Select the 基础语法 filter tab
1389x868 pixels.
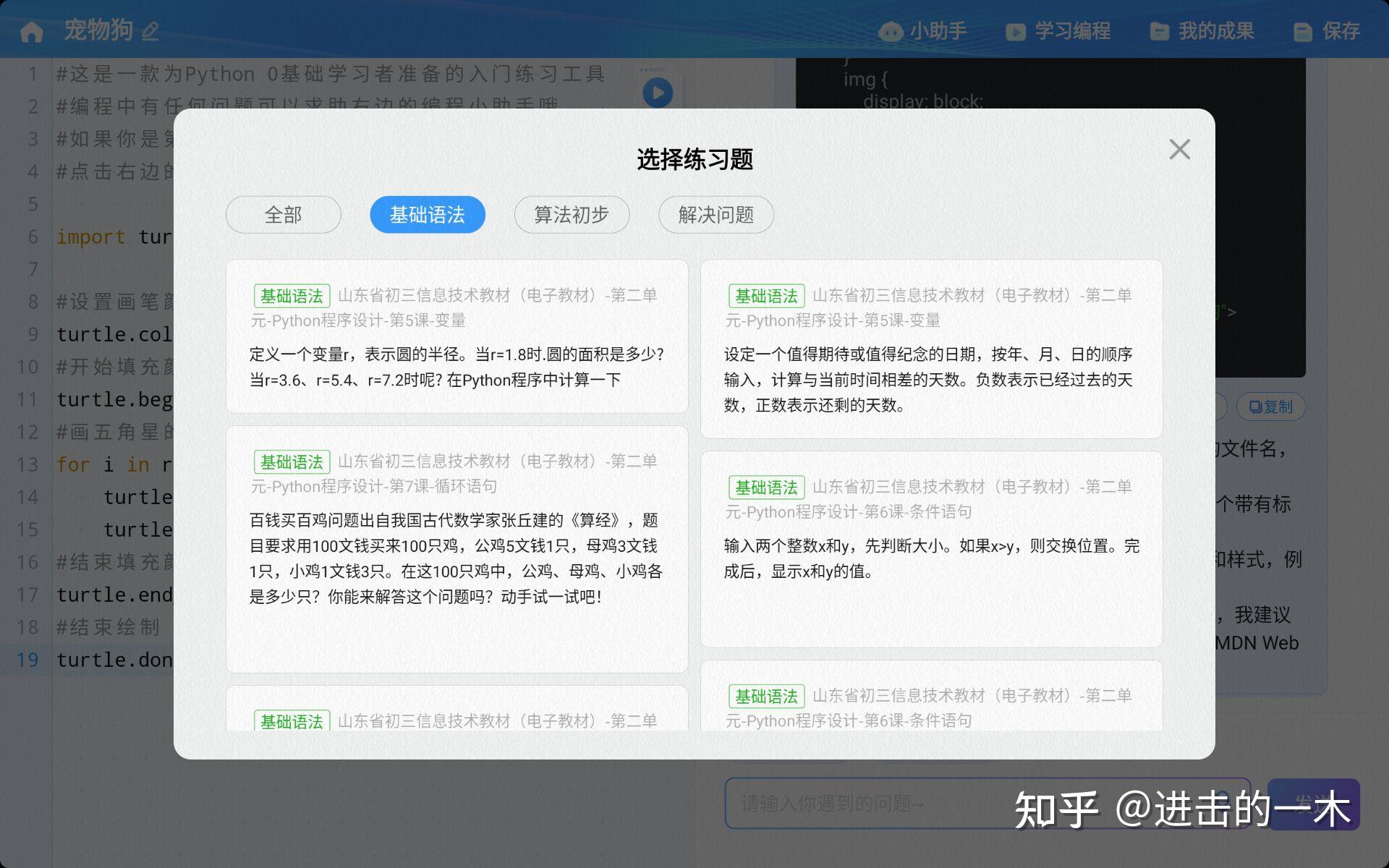pyautogui.click(x=428, y=215)
